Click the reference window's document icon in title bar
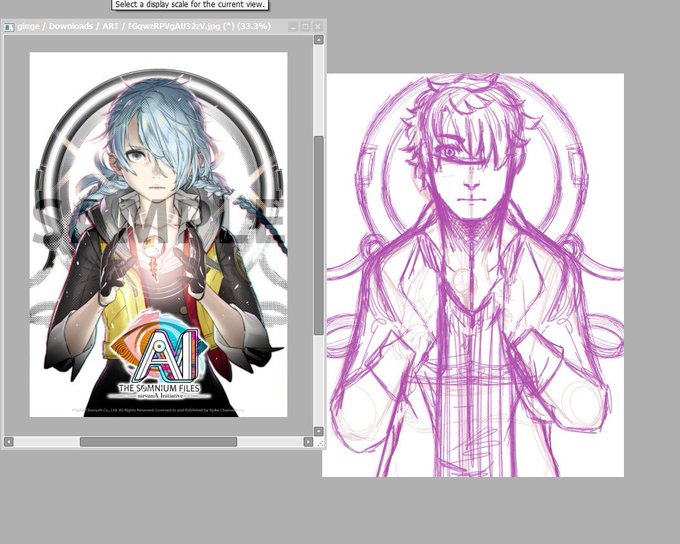Viewport: 680px width, 544px height. pos(9,27)
